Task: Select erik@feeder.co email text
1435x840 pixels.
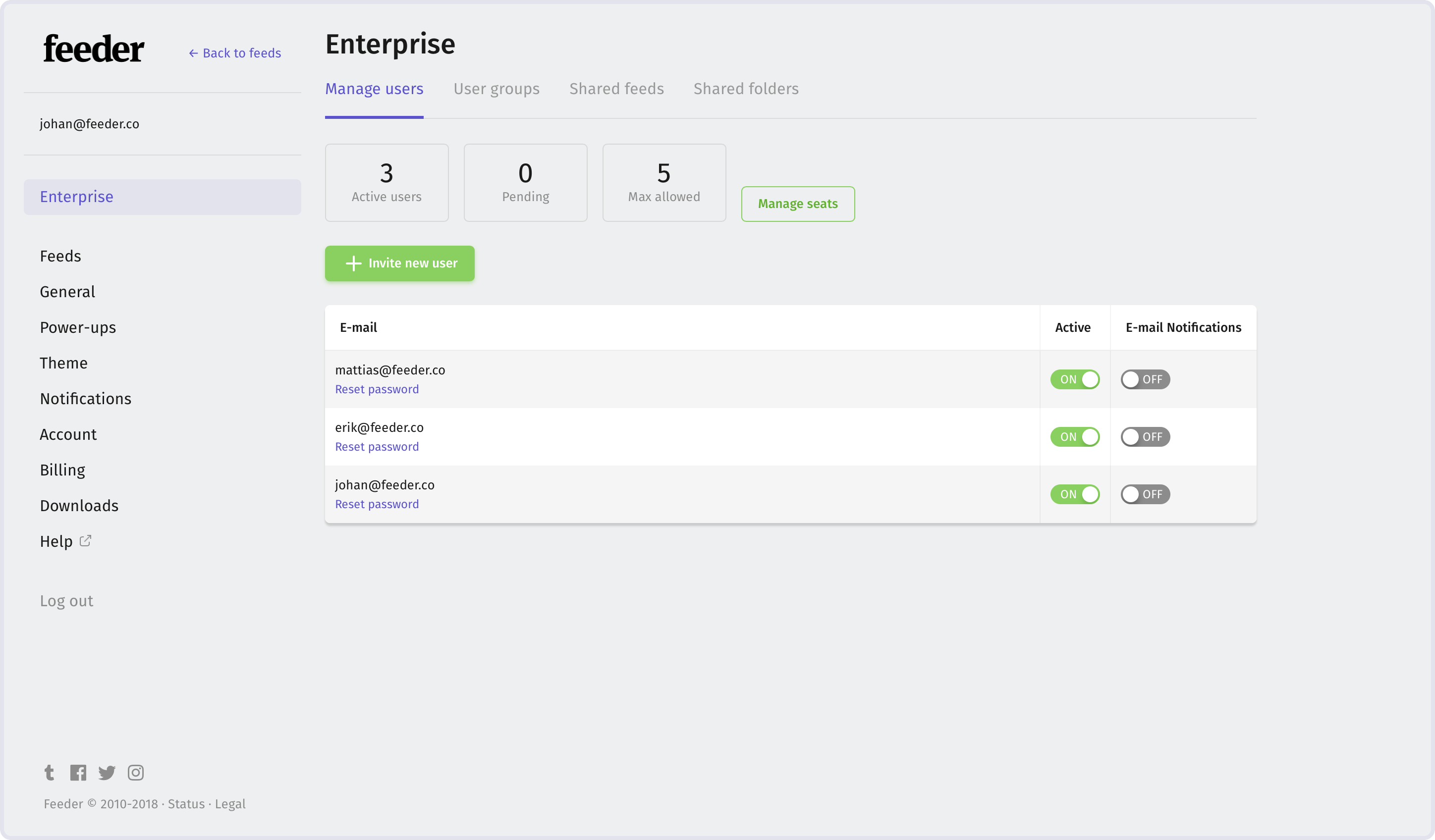Action: point(379,427)
